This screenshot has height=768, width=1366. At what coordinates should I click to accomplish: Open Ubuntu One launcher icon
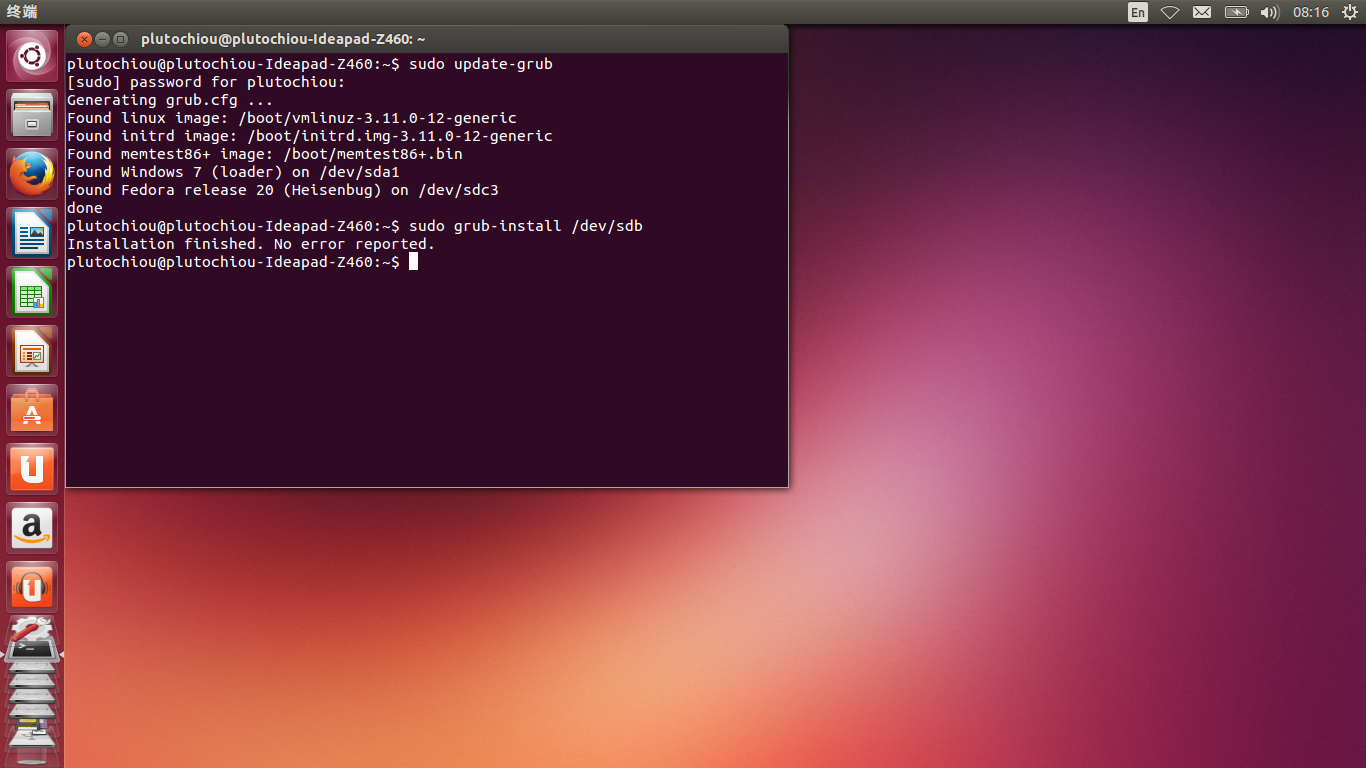tap(32, 469)
